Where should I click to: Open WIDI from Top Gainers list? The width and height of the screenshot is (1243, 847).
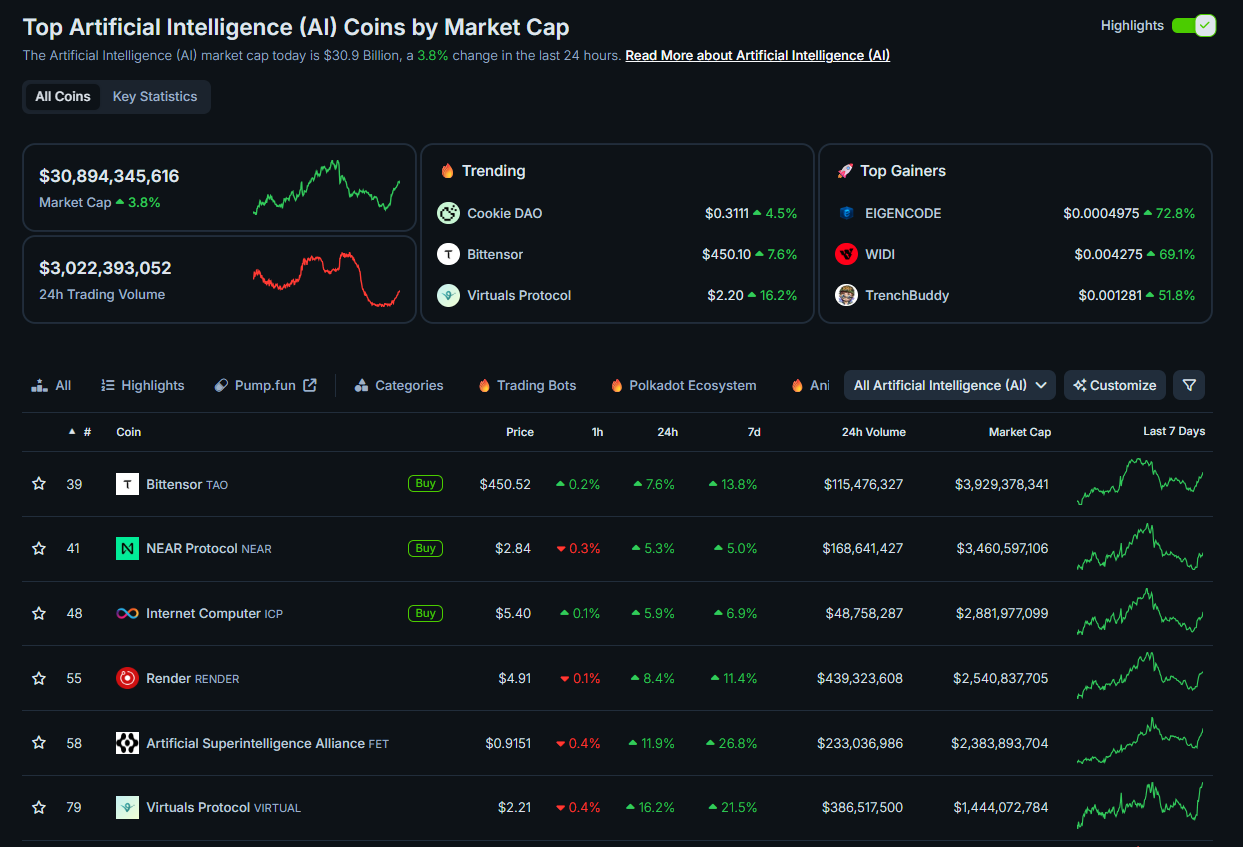(880, 254)
